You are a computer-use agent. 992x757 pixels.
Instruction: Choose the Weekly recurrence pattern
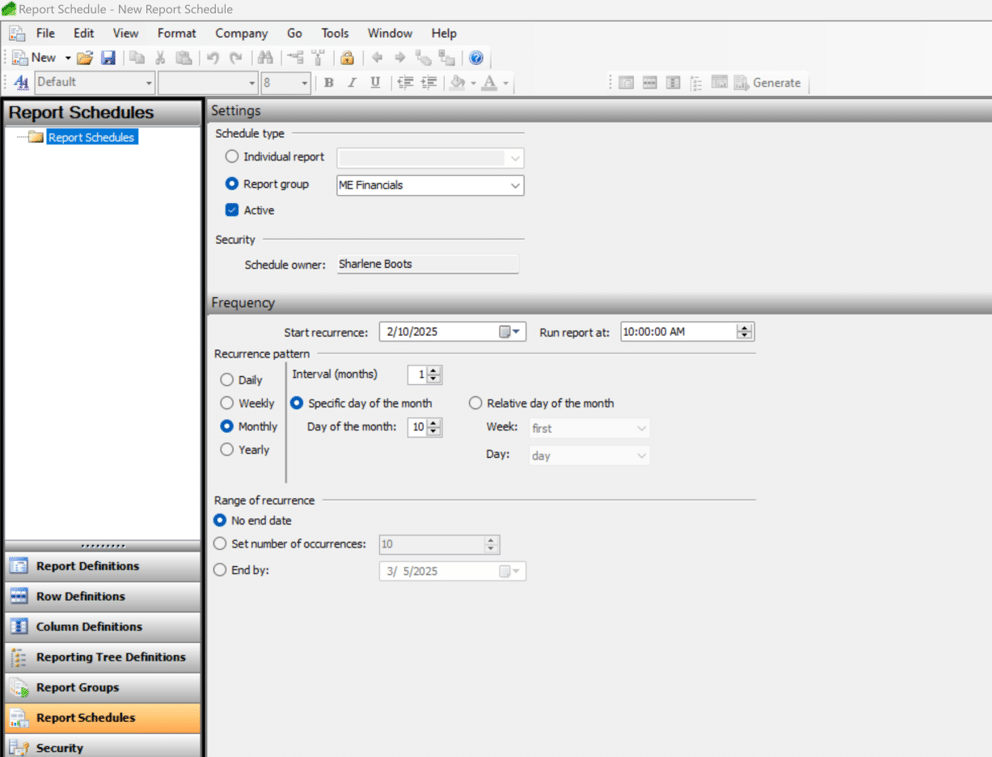227,403
